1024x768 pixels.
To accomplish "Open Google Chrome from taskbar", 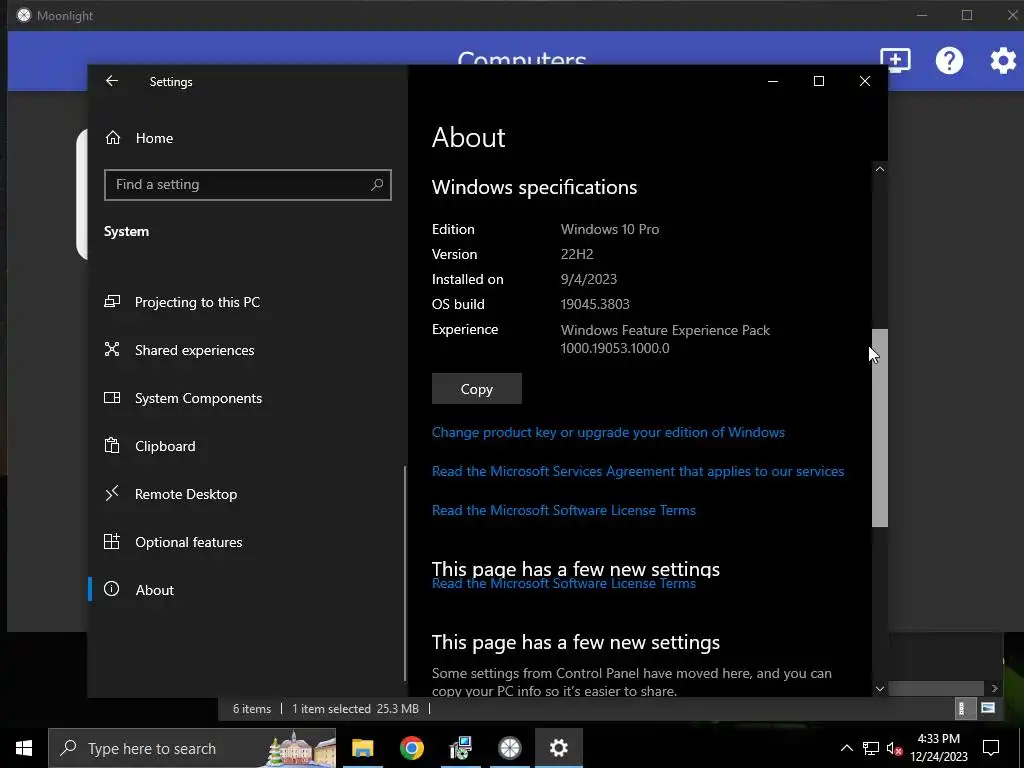I will point(411,748).
